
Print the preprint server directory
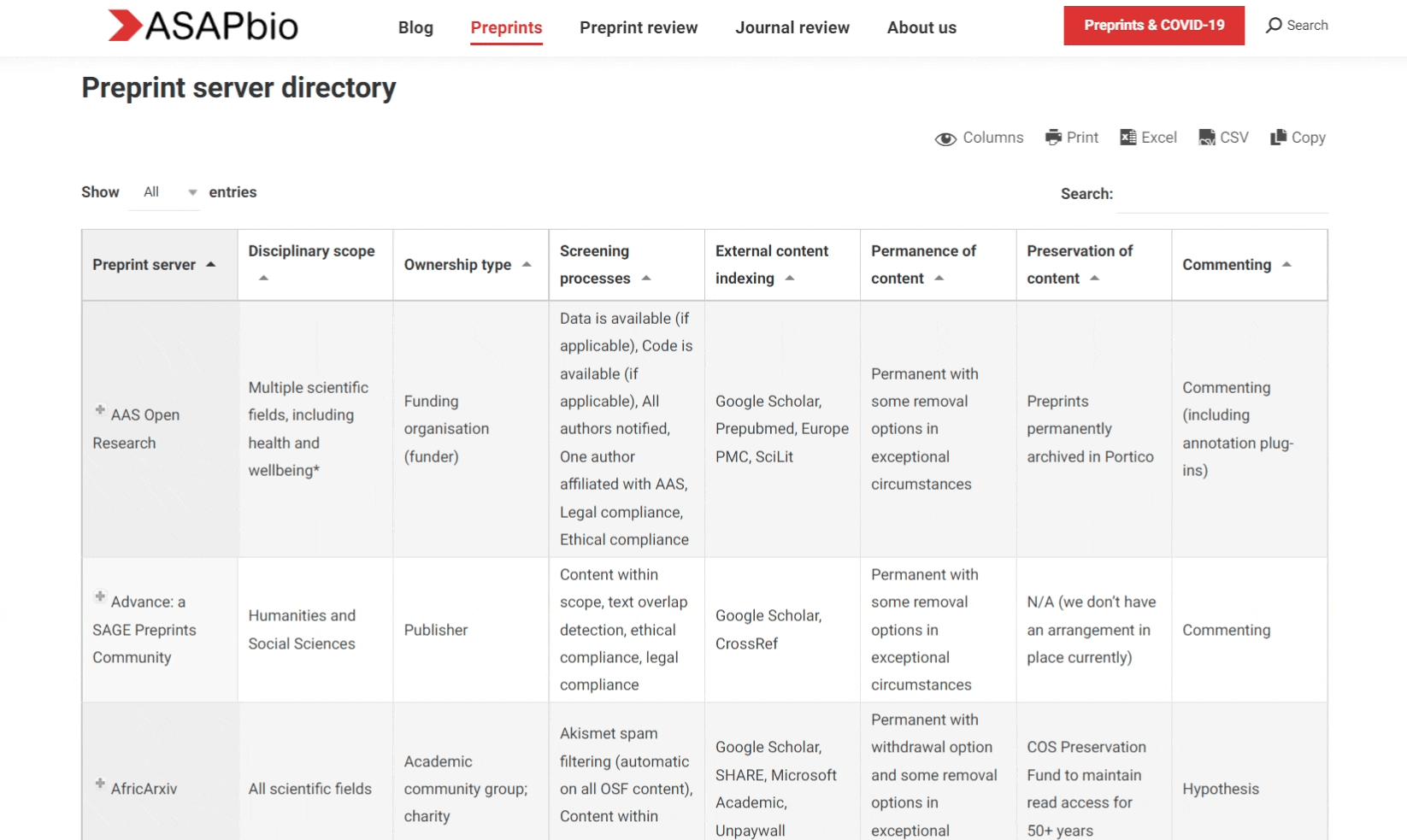(1071, 137)
